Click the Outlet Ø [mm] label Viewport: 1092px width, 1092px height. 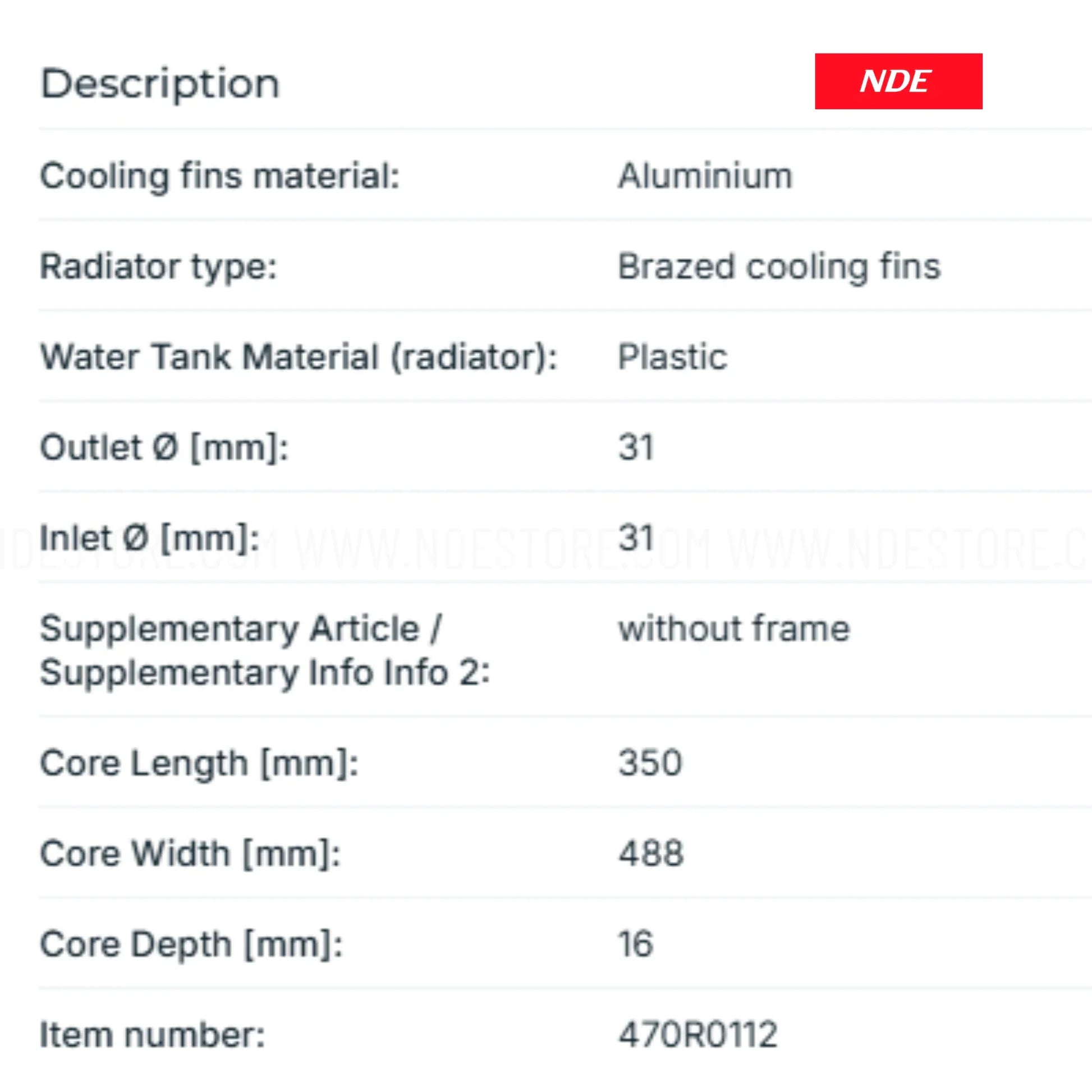[x=164, y=448]
